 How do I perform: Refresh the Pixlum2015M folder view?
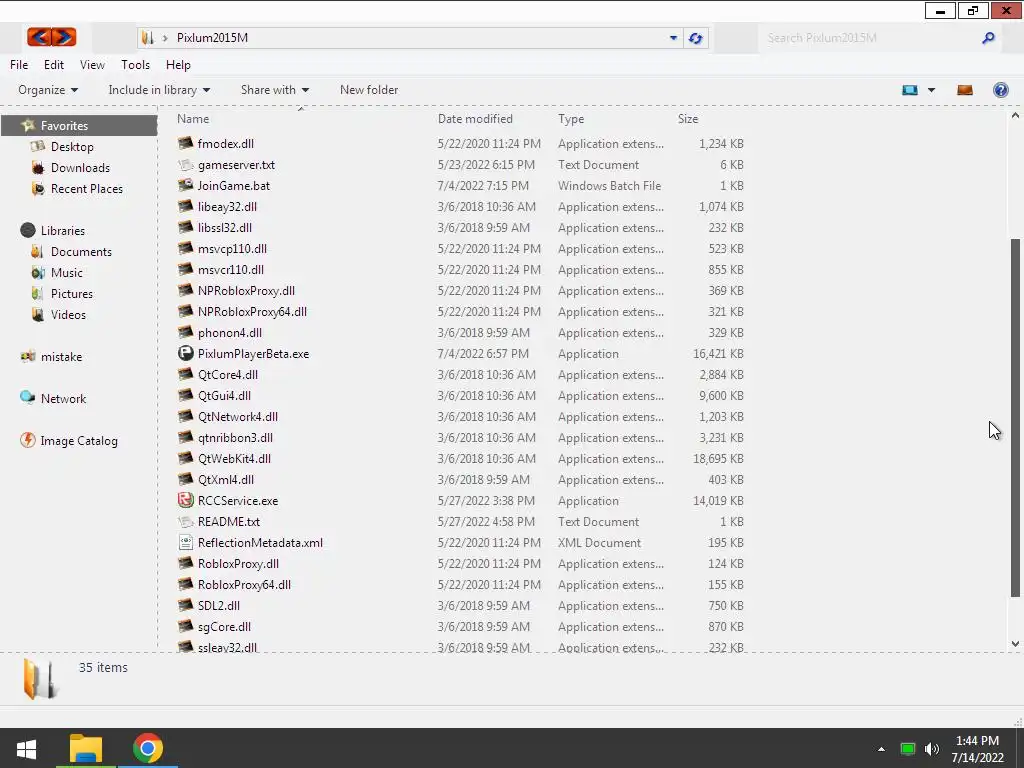(696, 38)
